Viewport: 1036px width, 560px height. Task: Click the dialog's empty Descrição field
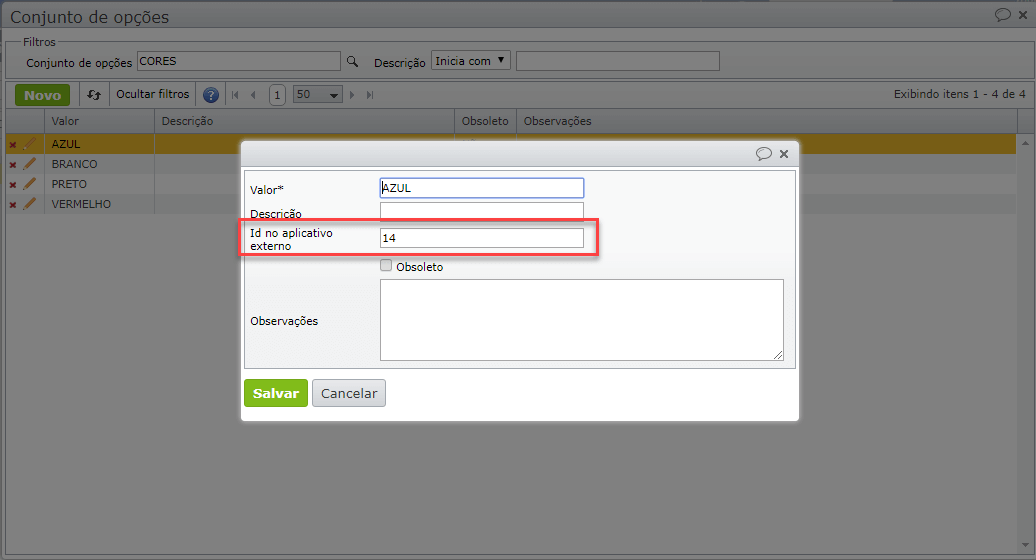click(482, 211)
